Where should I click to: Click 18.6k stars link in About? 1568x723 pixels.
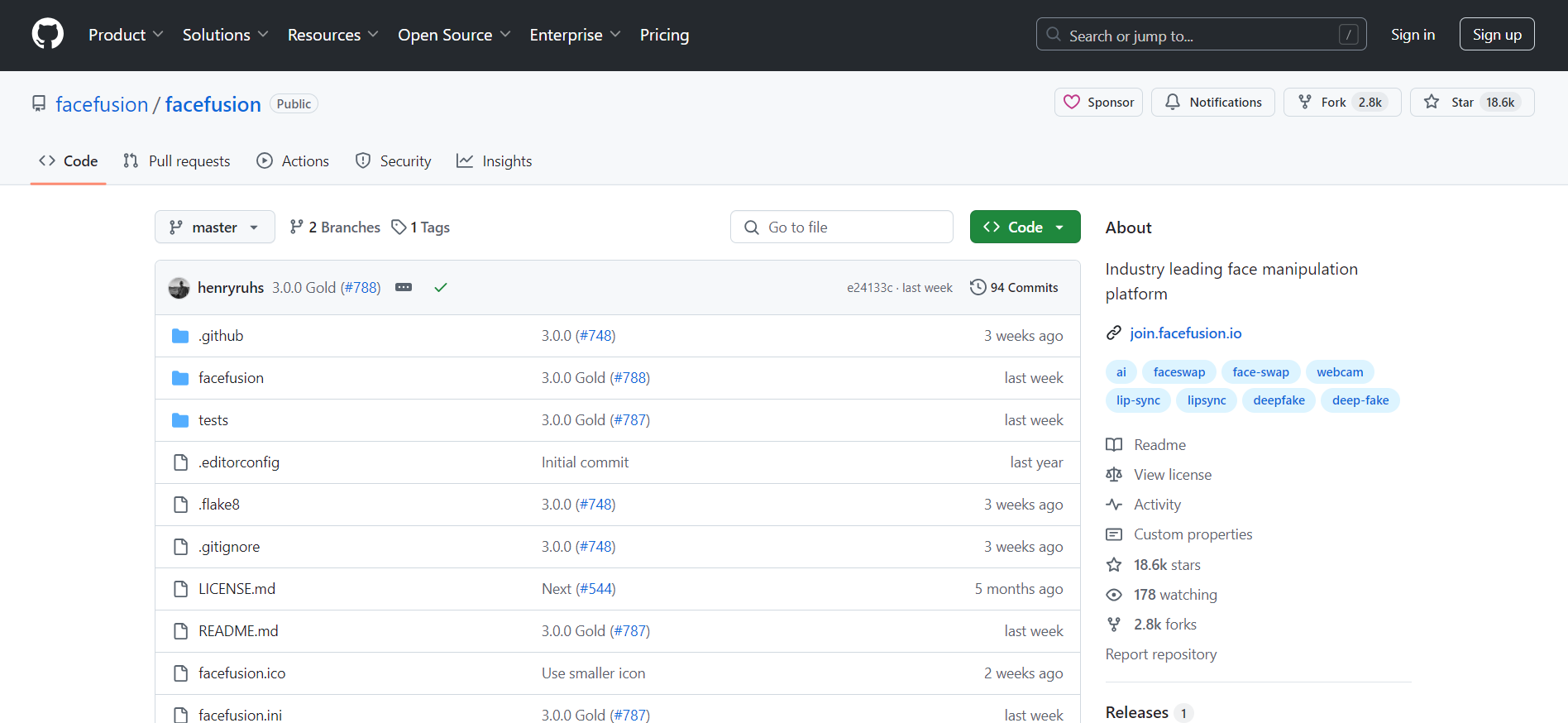[x=1167, y=564]
